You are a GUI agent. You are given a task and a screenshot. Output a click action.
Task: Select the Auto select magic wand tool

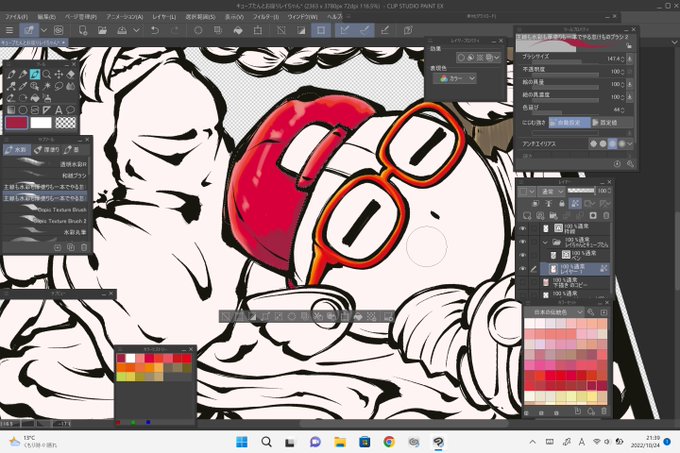tap(46, 86)
